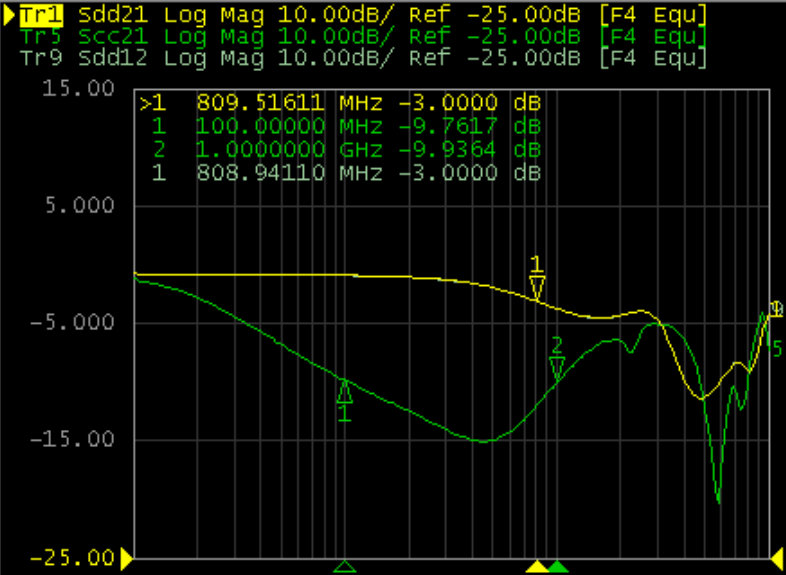Click yellow marker 1 on Sdd21 trace
Image resolution: width=786 pixels, height=575 pixels.
click(x=537, y=287)
